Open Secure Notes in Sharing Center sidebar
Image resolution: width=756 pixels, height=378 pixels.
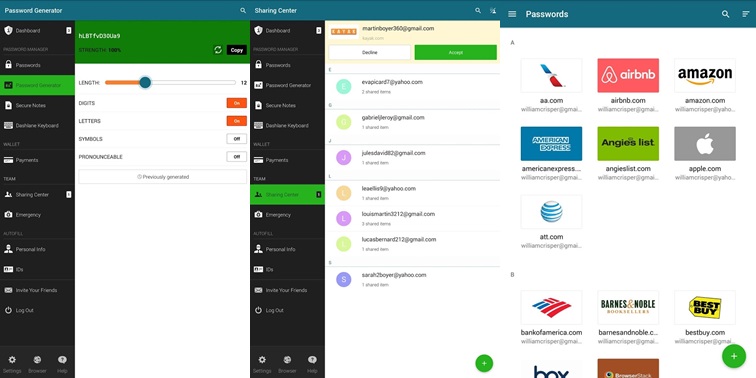click(x=287, y=105)
